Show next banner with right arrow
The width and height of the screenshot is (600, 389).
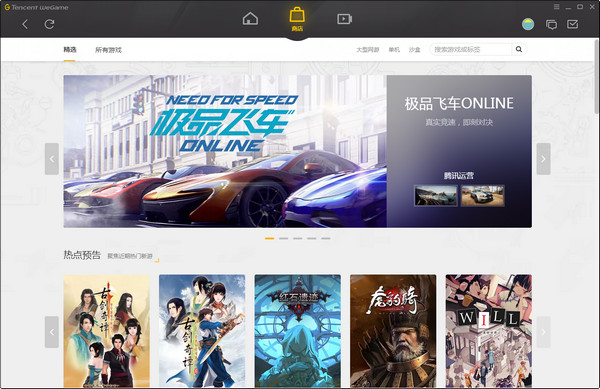coord(543,159)
